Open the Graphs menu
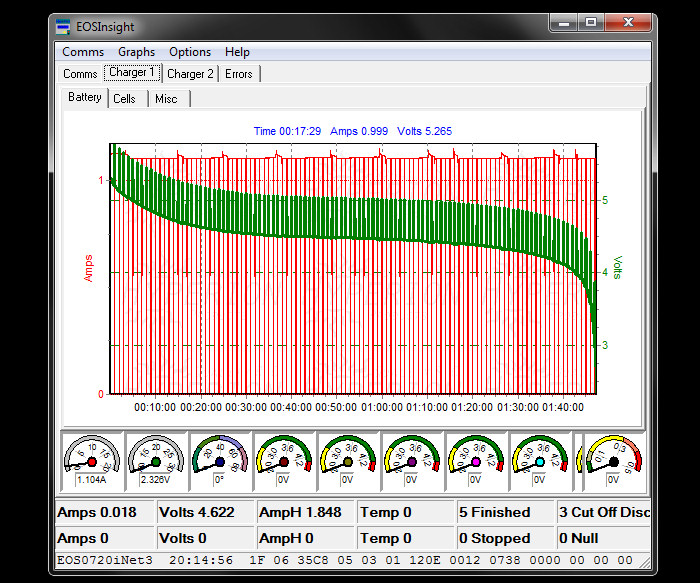Image resolution: width=700 pixels, height=583 pixels. tap(136, 52)
